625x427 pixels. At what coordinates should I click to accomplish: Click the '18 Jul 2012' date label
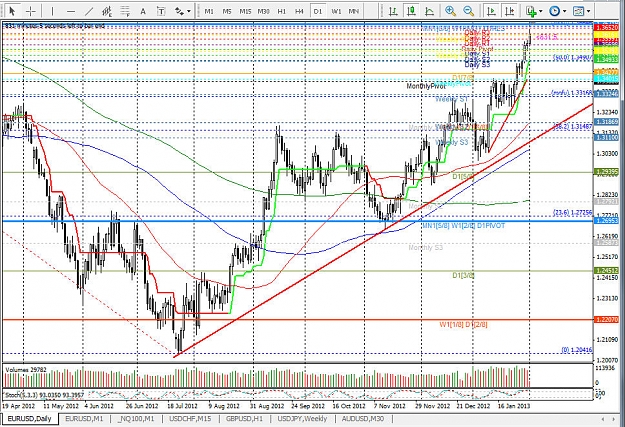click(x=182, y=406)
